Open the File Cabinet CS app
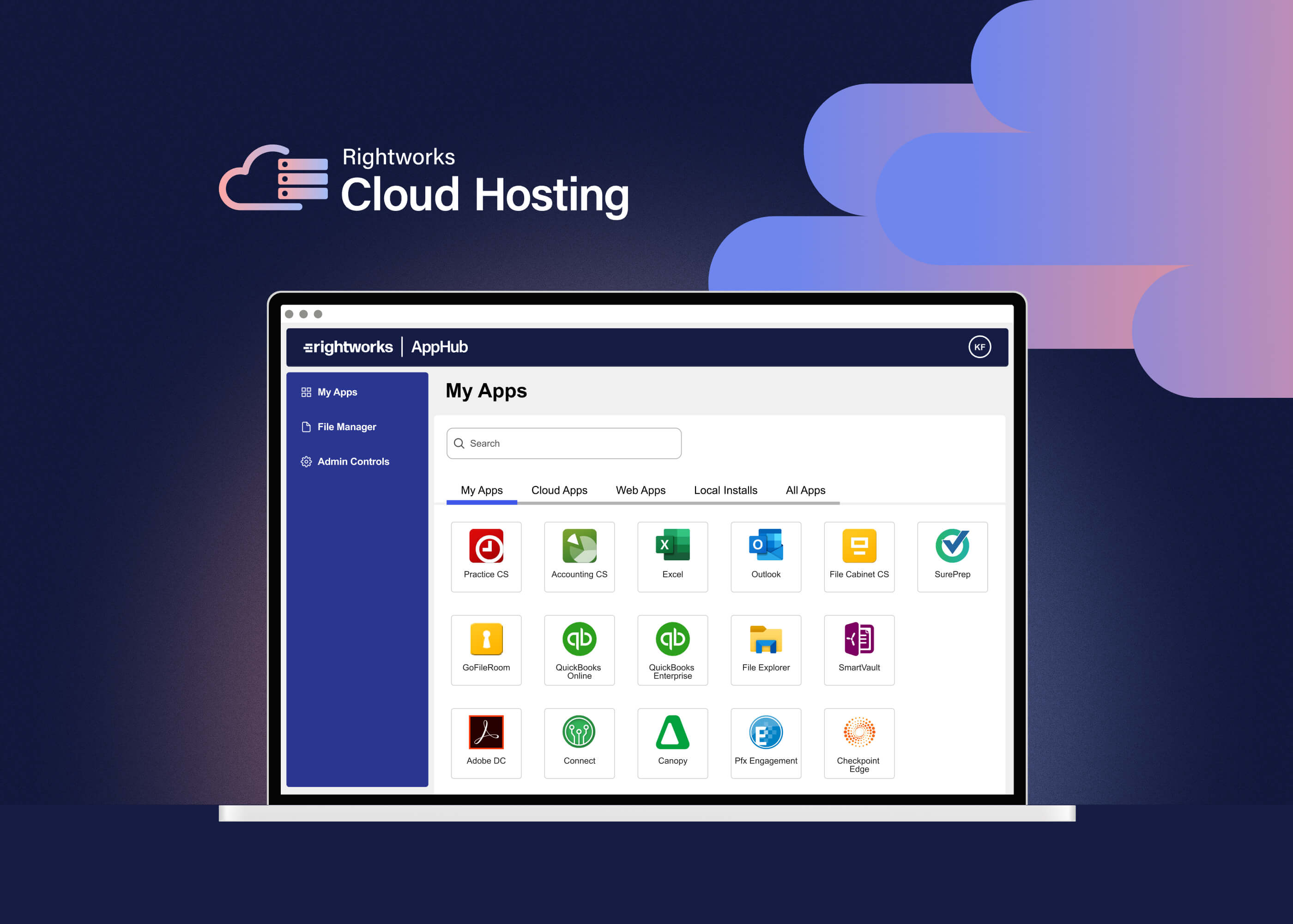The width and height of the screenshot is (1293, 924). (x=859, y=557)
